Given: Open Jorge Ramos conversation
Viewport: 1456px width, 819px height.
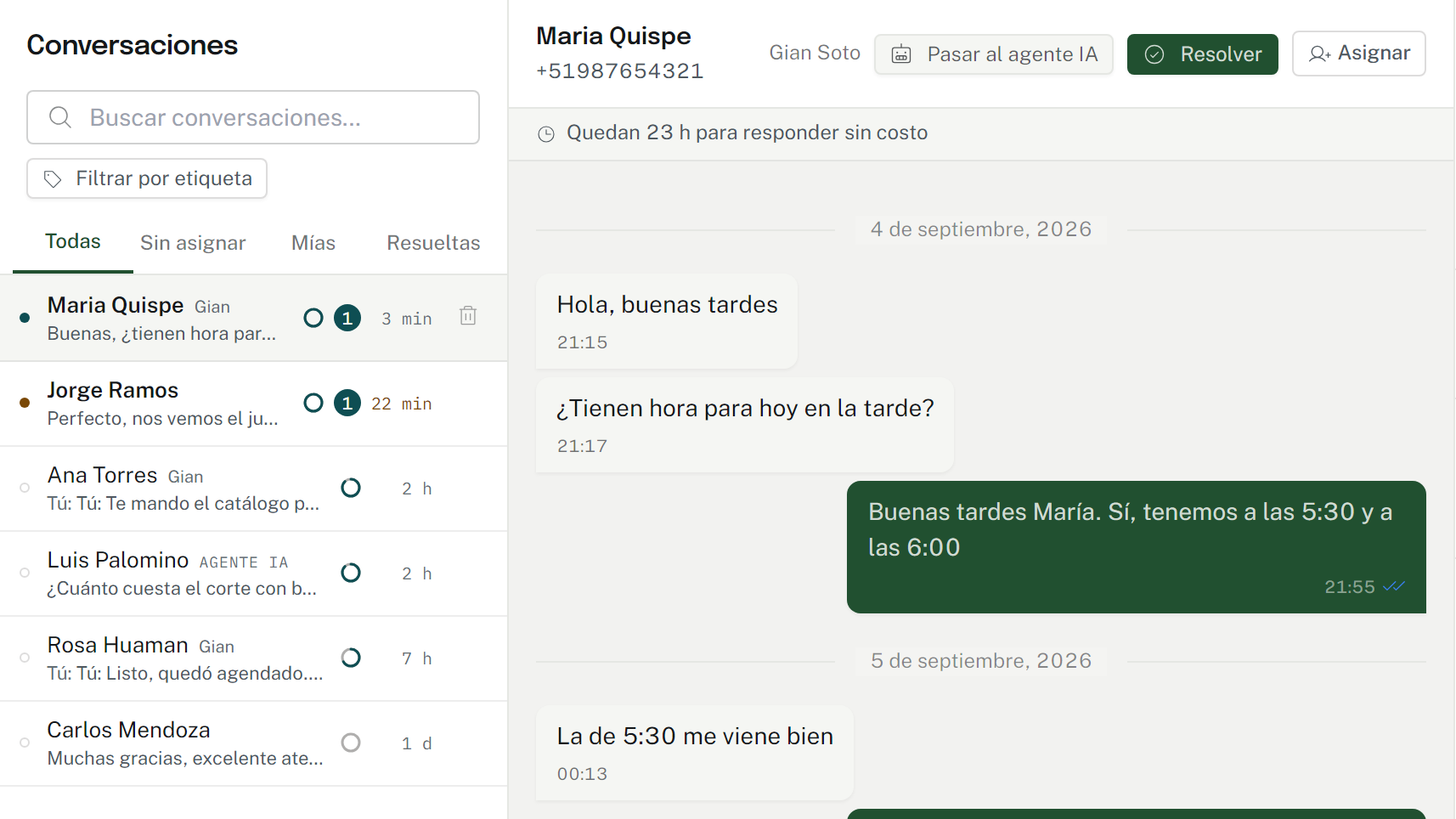Looking at the screenshot, I should [x=254, y=404].
